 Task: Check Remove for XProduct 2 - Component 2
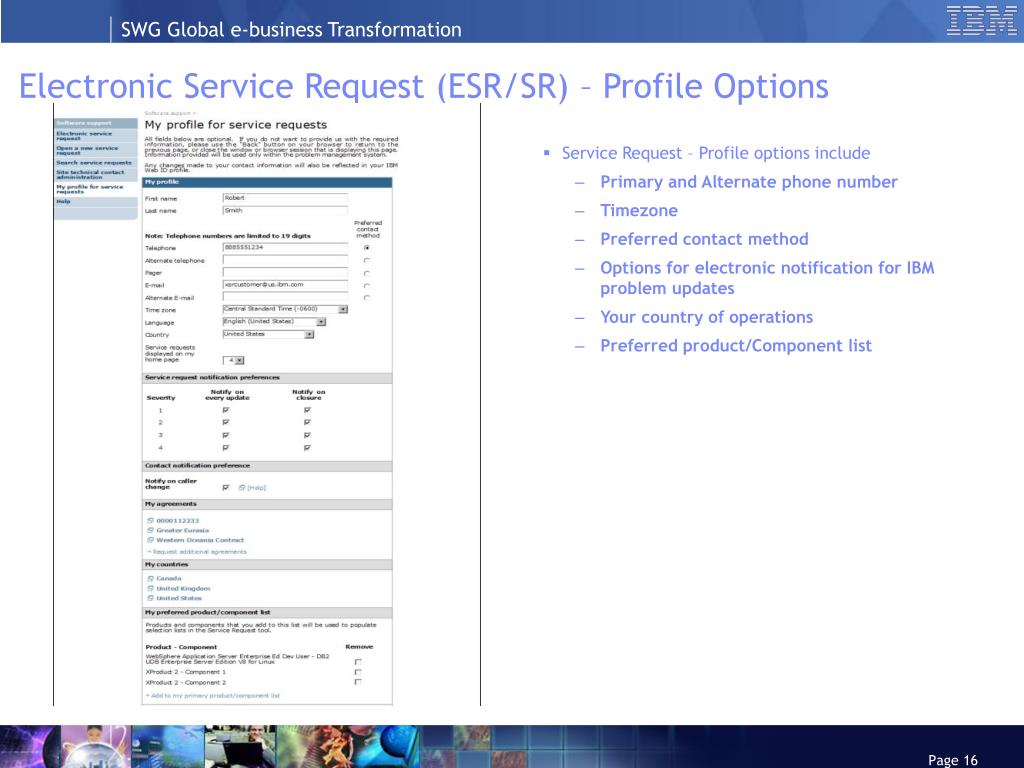pos(358,682)
